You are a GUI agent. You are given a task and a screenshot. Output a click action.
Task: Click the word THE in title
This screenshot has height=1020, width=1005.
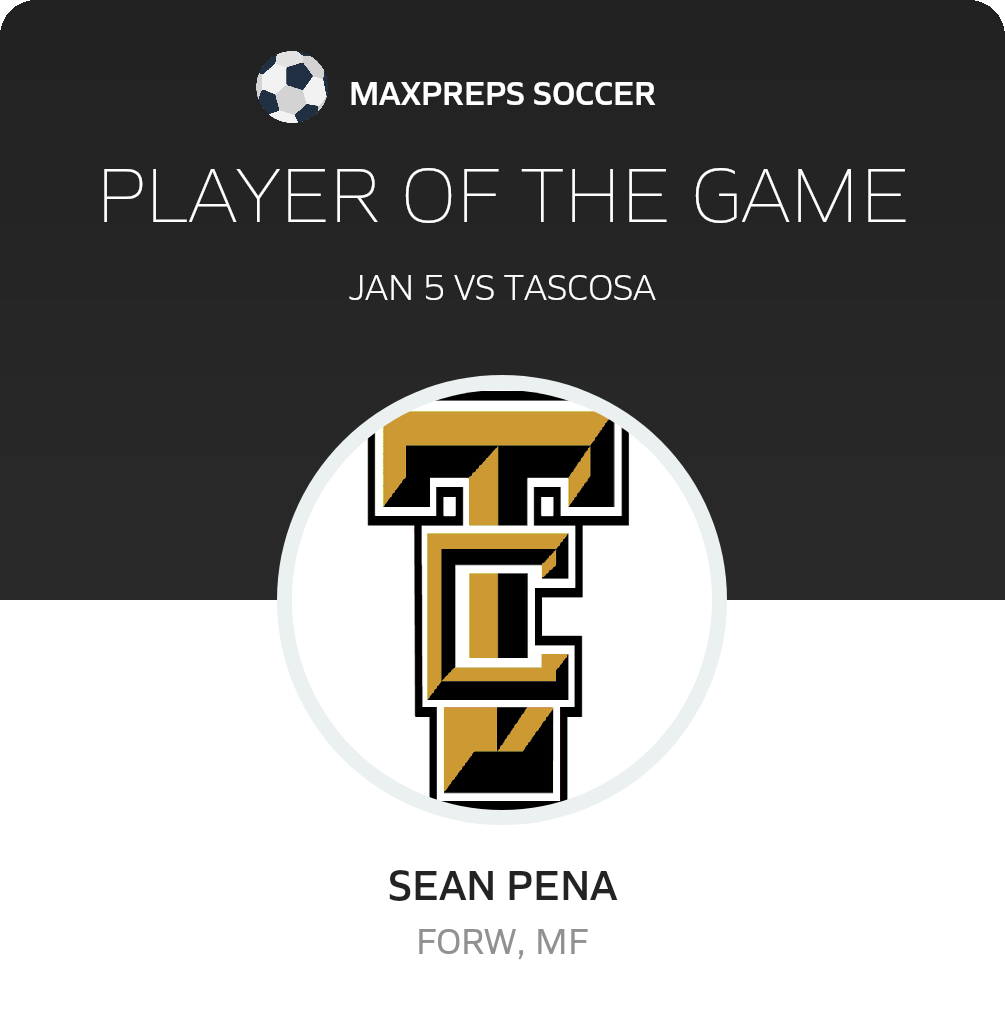[x=595, y=196]
